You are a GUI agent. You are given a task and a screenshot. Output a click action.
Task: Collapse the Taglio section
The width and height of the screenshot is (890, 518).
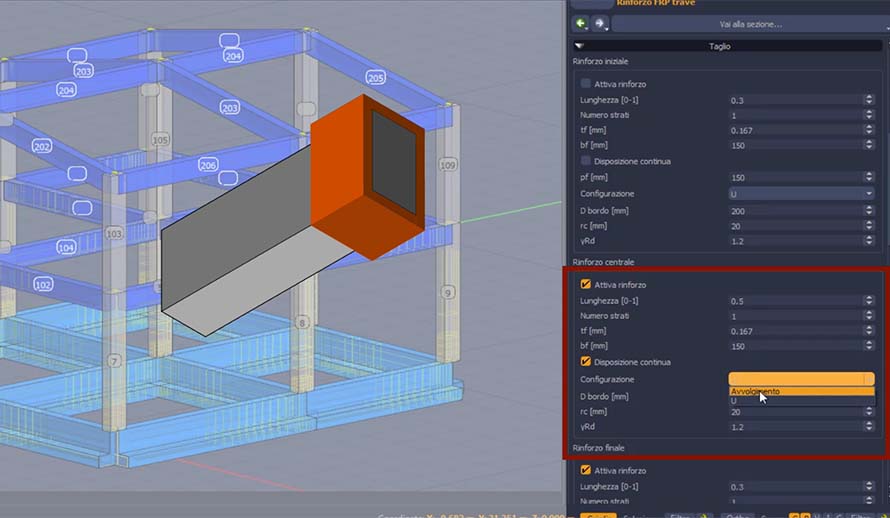point(580,46)
